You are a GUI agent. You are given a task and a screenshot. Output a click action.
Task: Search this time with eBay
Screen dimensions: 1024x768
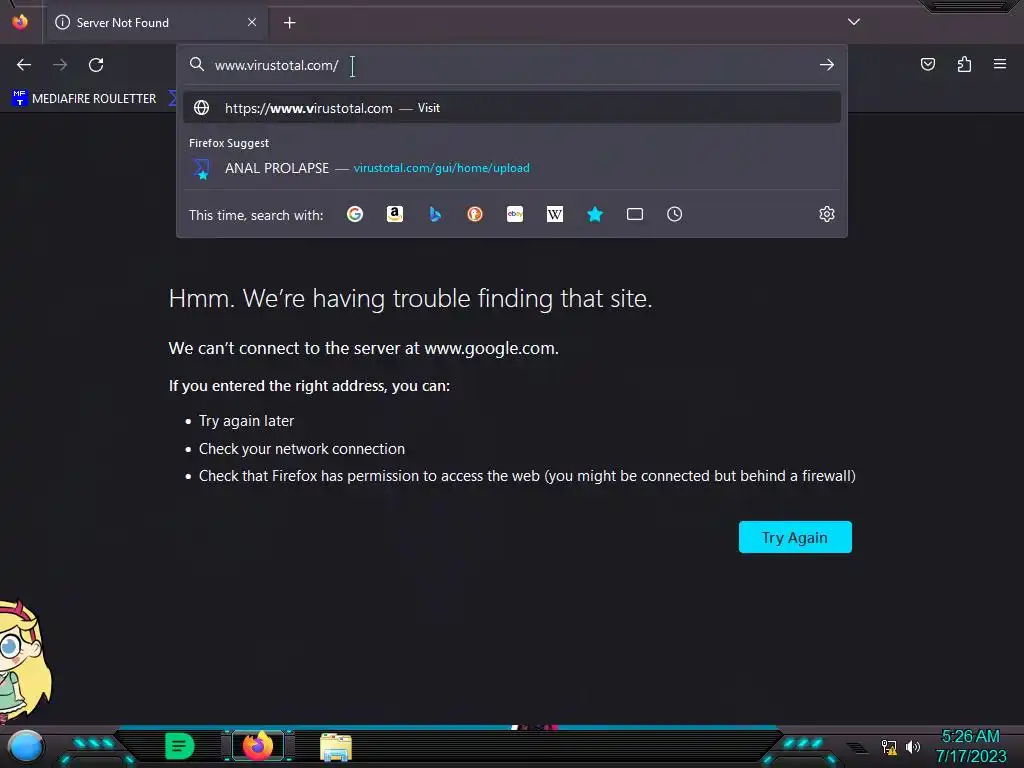[x=515, y=214]
